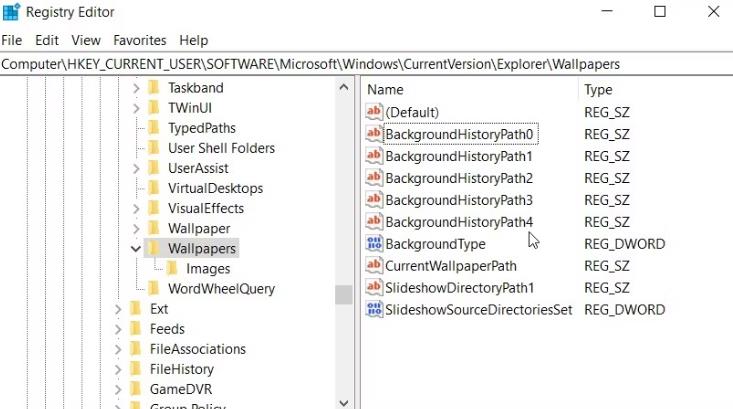
Task: Select the VirtualDesktops key label
Action: click(x=216, y=188)
